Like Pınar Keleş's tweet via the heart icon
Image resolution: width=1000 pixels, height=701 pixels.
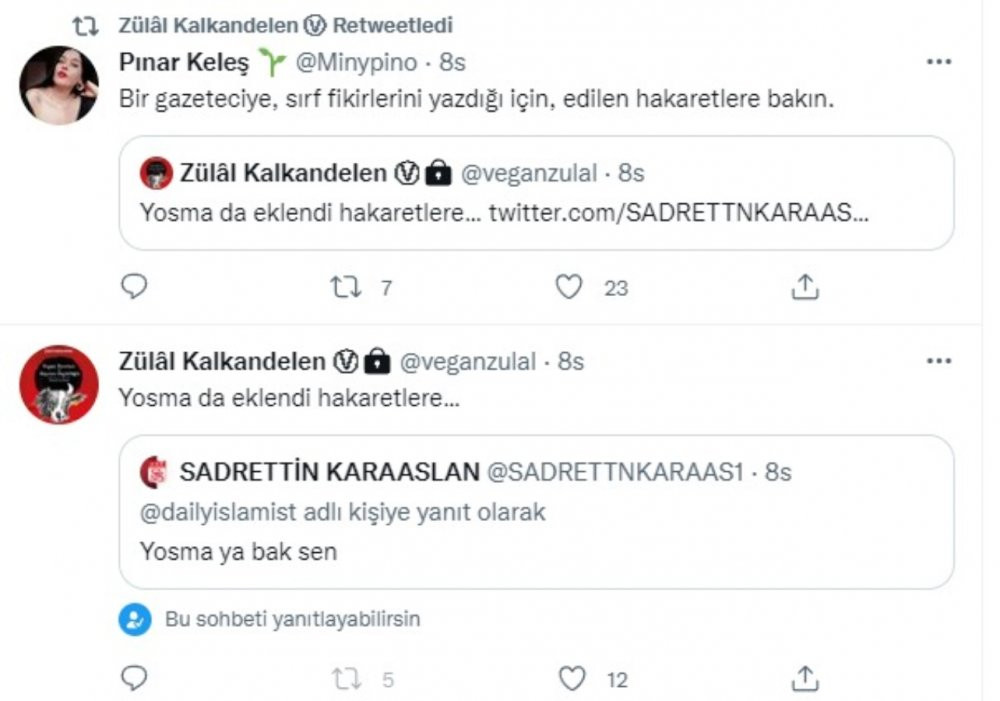pyautogui.click(x=569, y=288)
